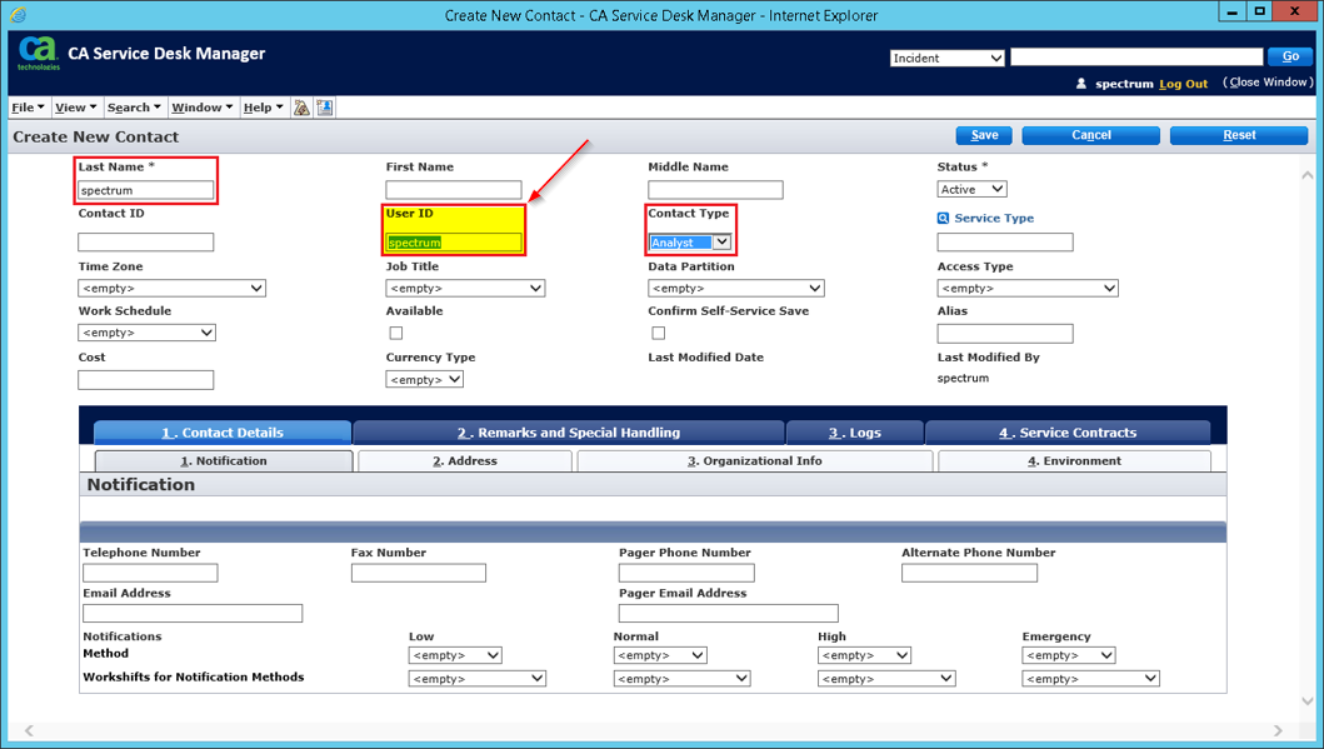1324x749 pixels.
Task: Click the vertical scrollbar down arrow
Action: [x=1307, y=701]
